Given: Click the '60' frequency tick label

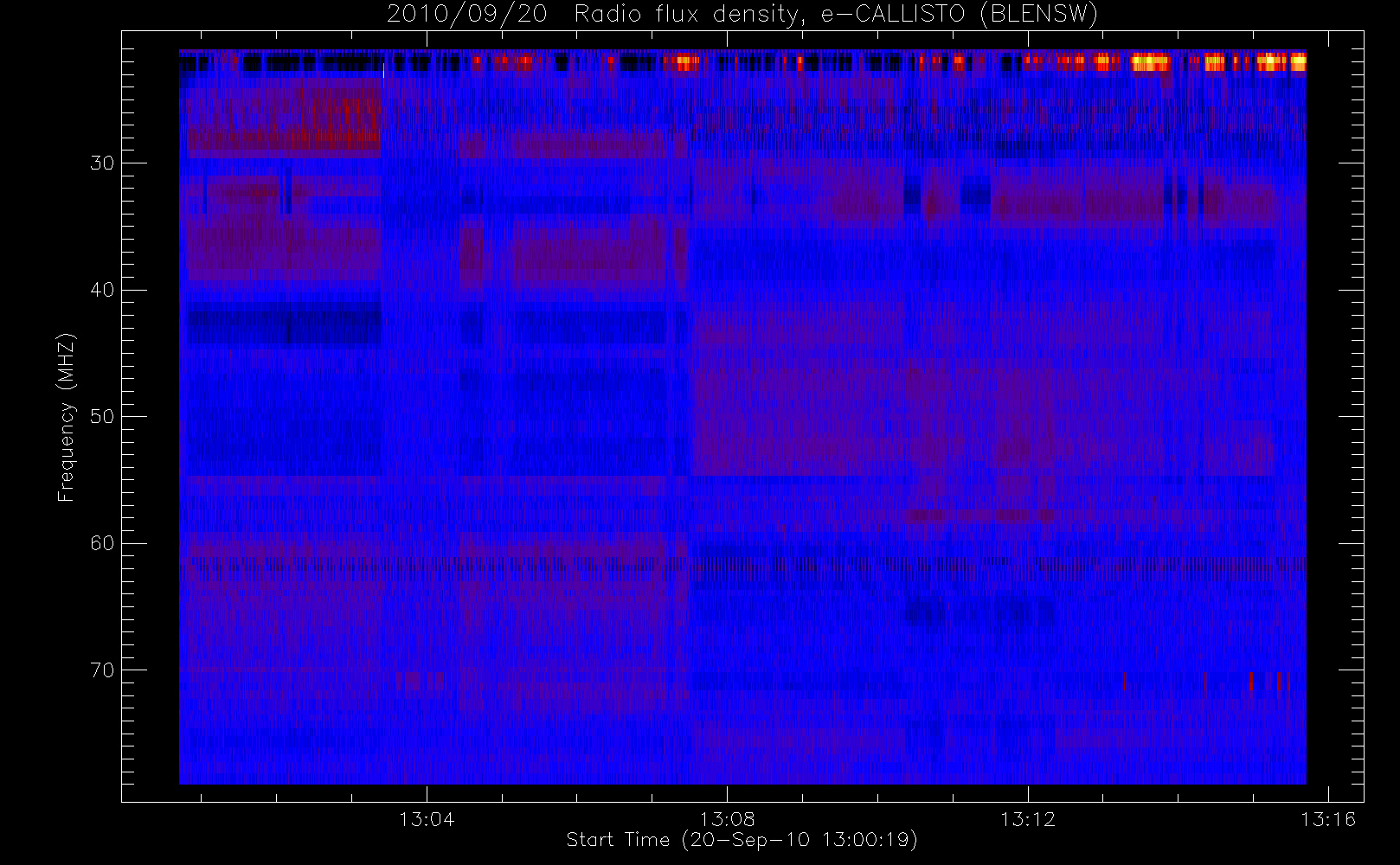Looking at the screenshot, I should (102, 543).
